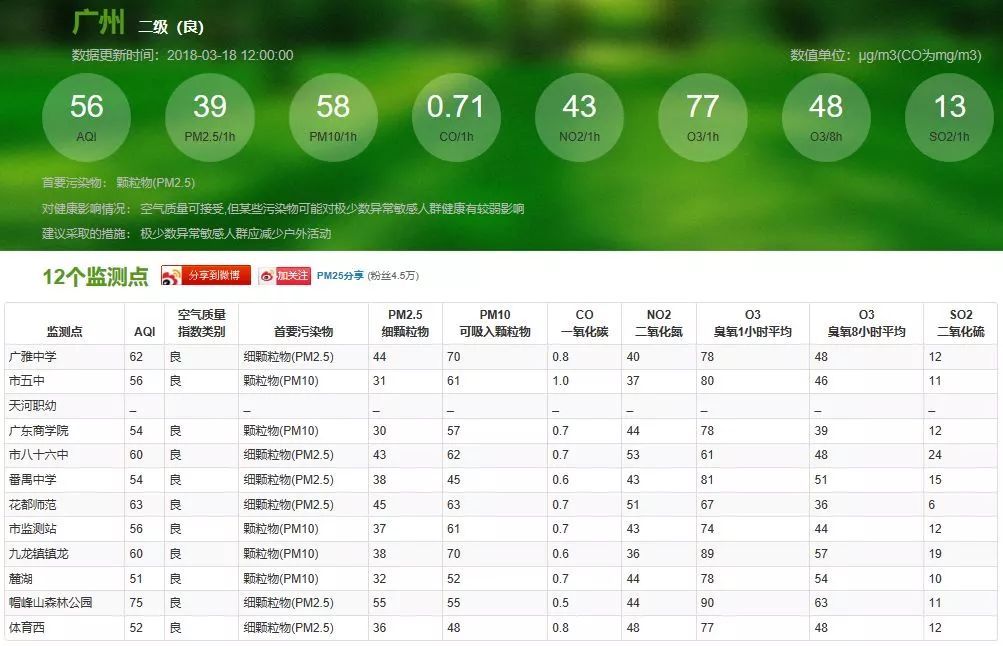Click the O3/8h circle showing 48
Viewport: 1003px width, 646px height.
point(826,116)
